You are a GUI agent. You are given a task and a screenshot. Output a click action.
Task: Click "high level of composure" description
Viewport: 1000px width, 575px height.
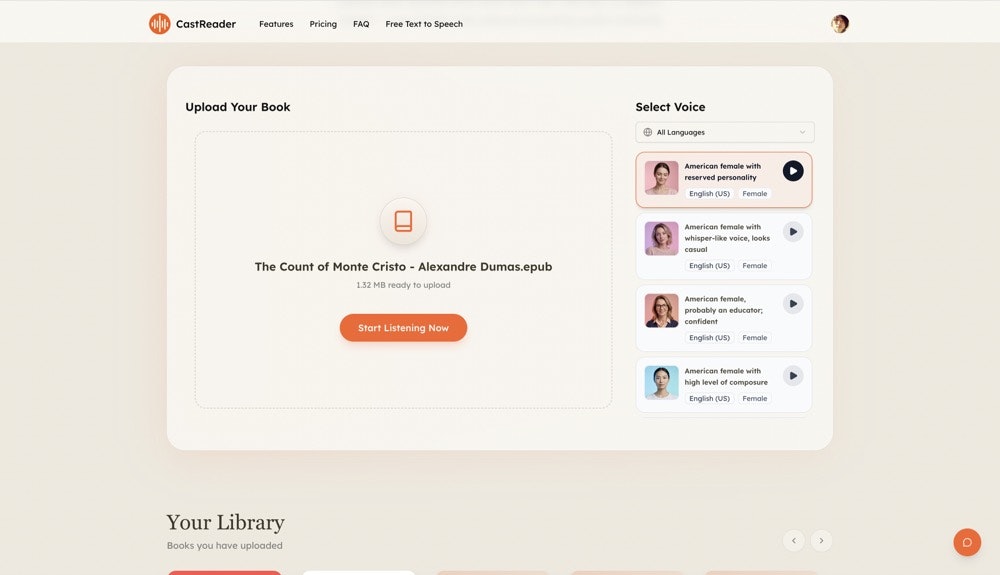click(x=726, y=382)
